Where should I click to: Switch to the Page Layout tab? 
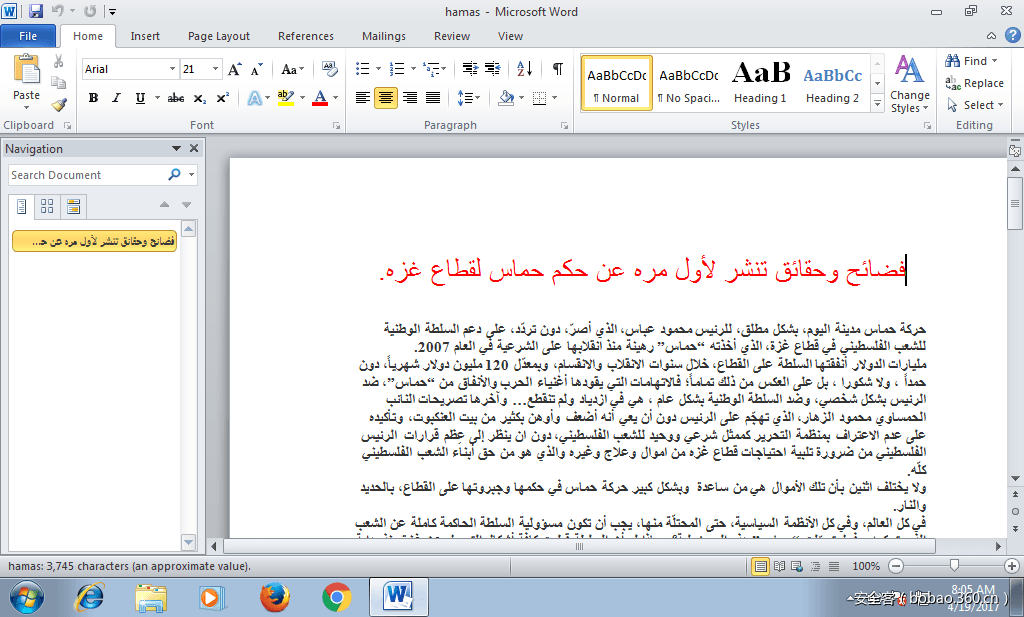(x=219, y=36)
